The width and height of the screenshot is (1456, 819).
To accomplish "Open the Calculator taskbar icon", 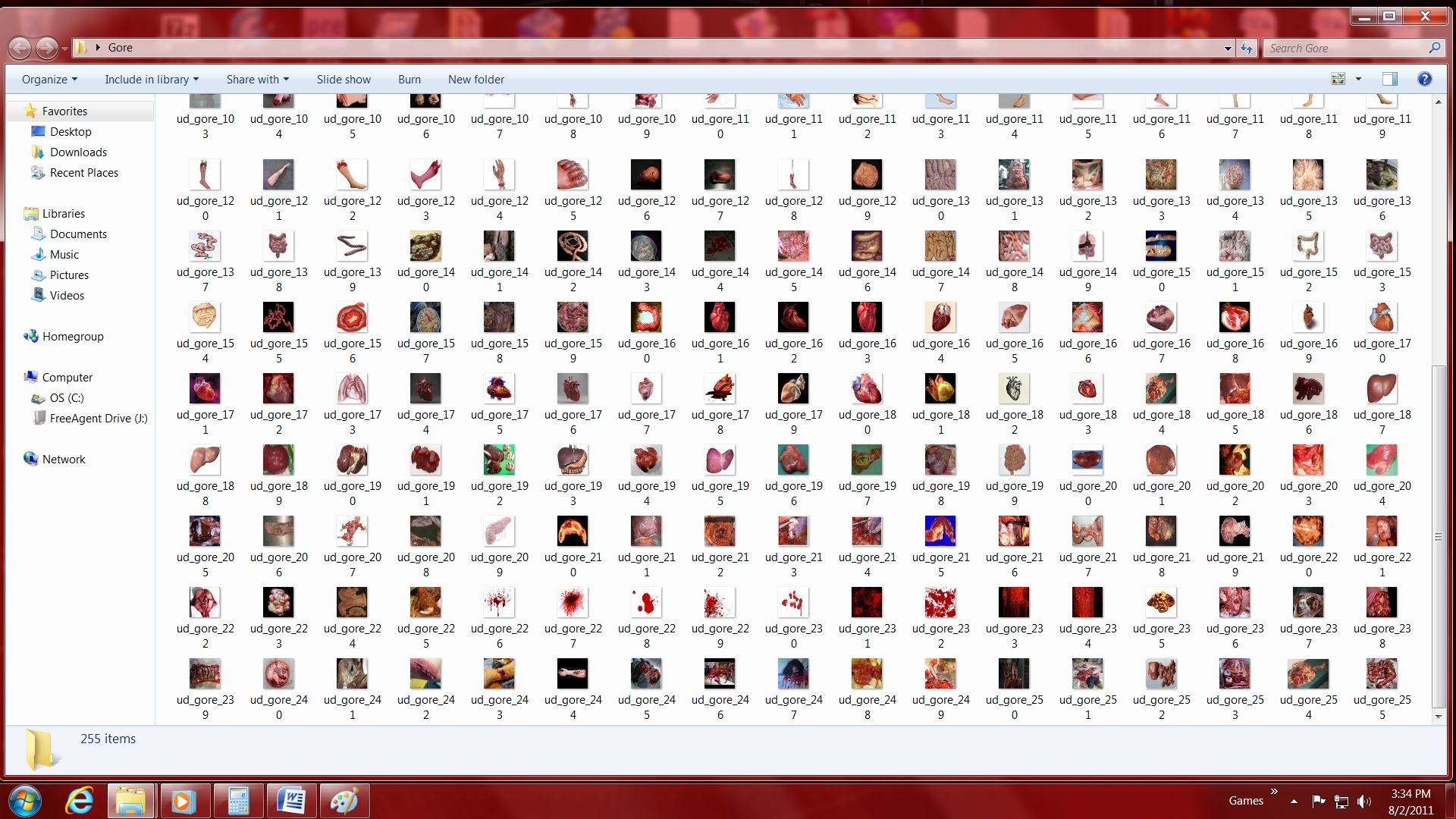I will 238,801.
